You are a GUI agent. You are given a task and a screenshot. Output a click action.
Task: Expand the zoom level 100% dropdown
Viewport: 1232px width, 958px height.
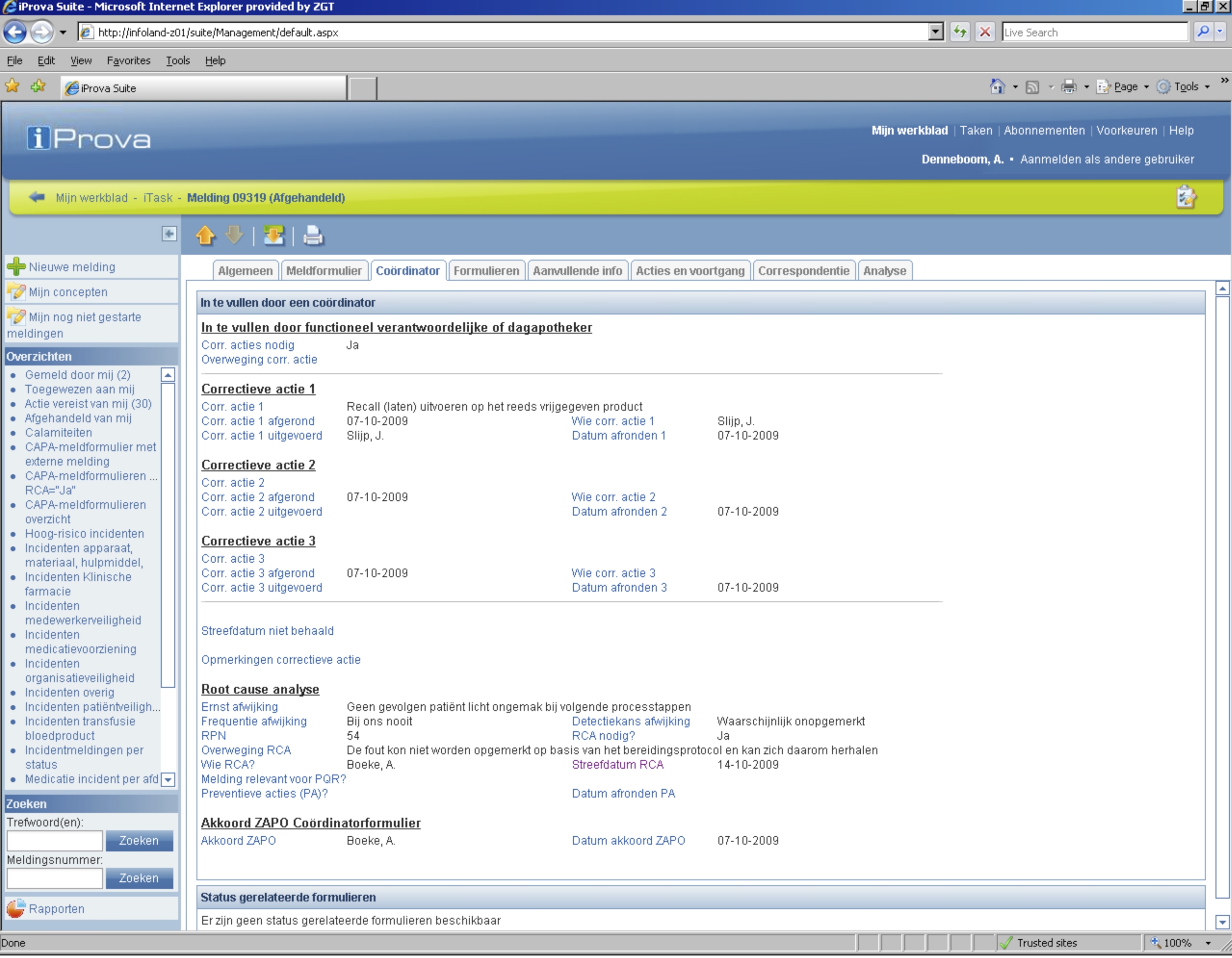click(x=1208, y=943)
